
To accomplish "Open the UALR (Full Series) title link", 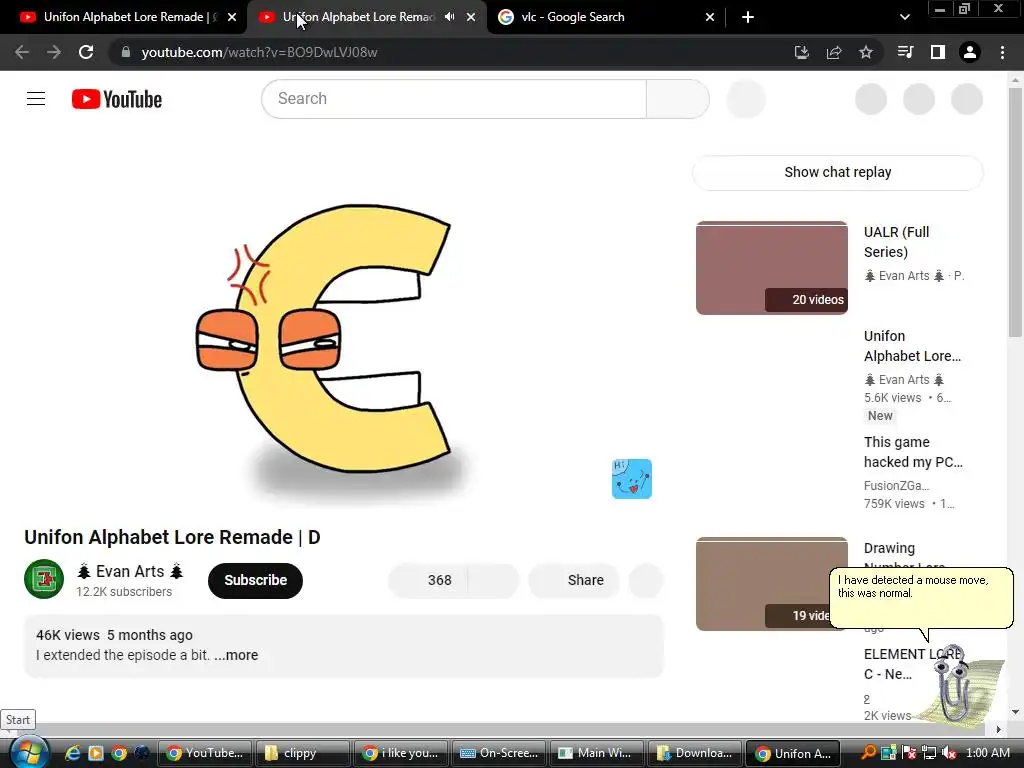I will [x=896, y=242].
